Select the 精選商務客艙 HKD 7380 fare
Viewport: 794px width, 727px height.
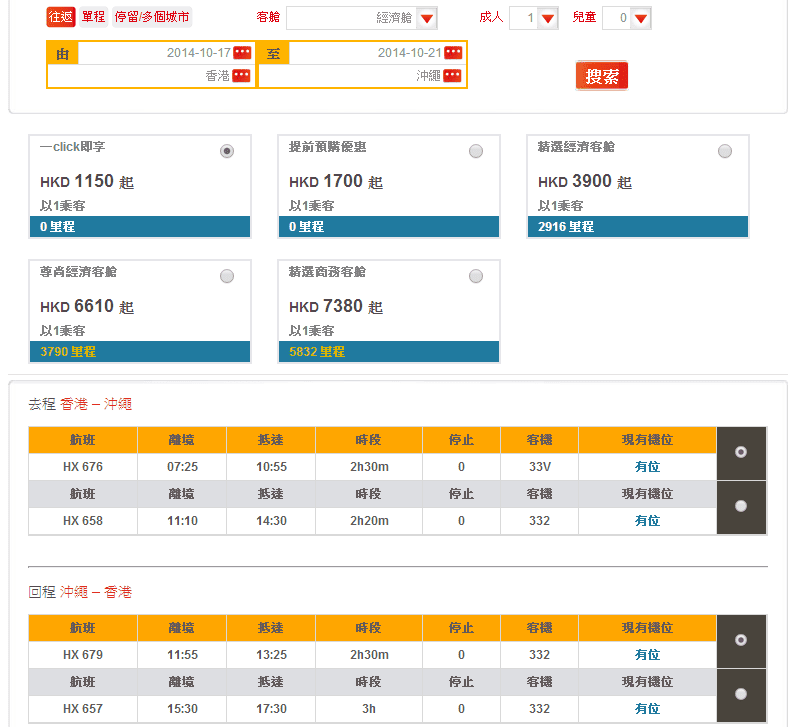[476, 276]
